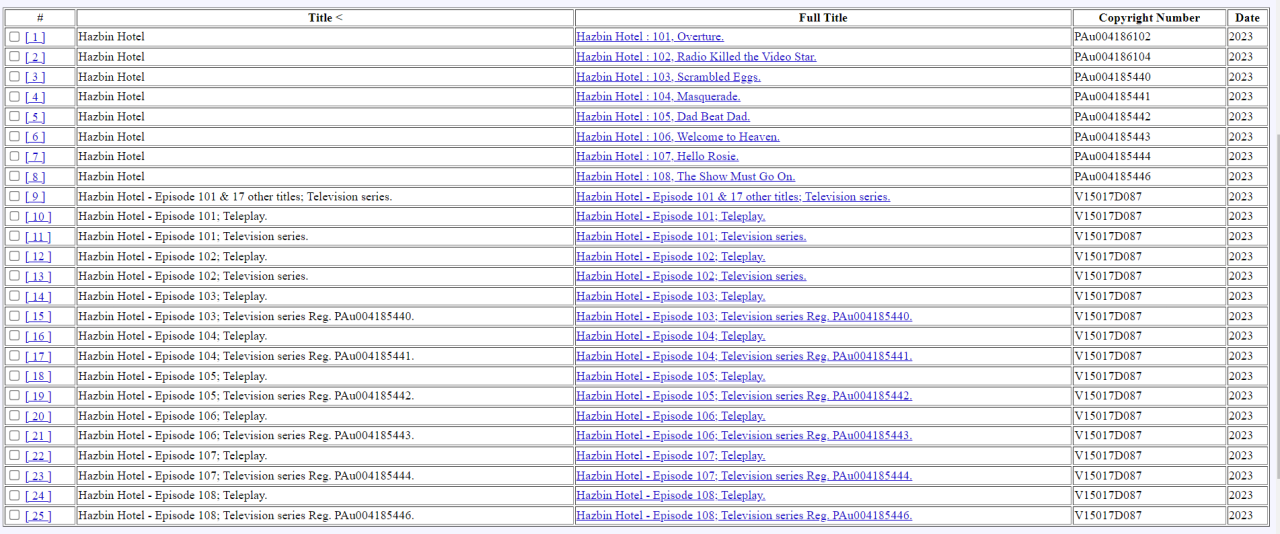Open Episode 106; Teleplay full title link
Viewport: 1280px width, 534px height.
[671, 416]
